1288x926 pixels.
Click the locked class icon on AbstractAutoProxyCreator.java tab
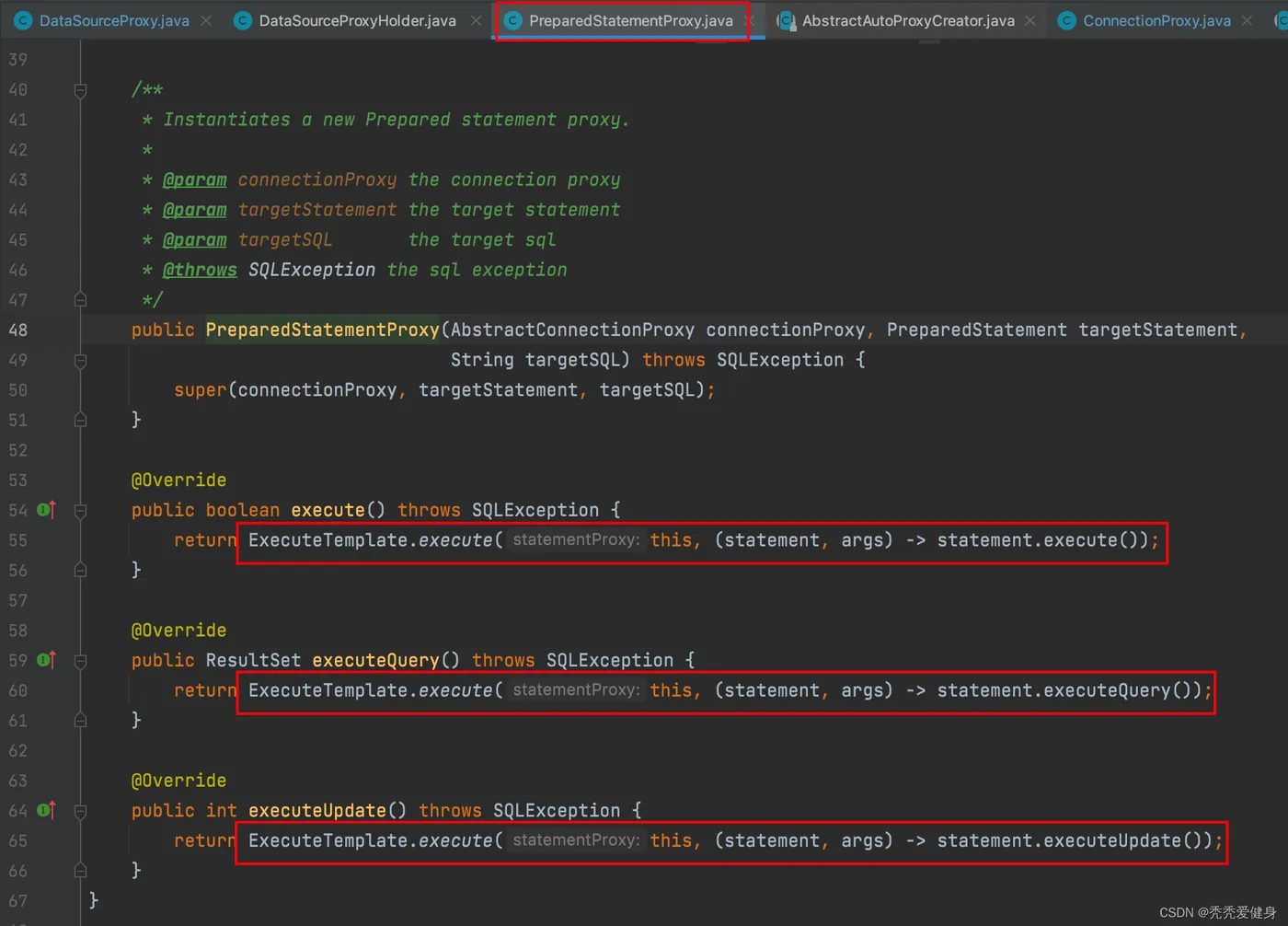pyautogui.click(x=787, y=20)
